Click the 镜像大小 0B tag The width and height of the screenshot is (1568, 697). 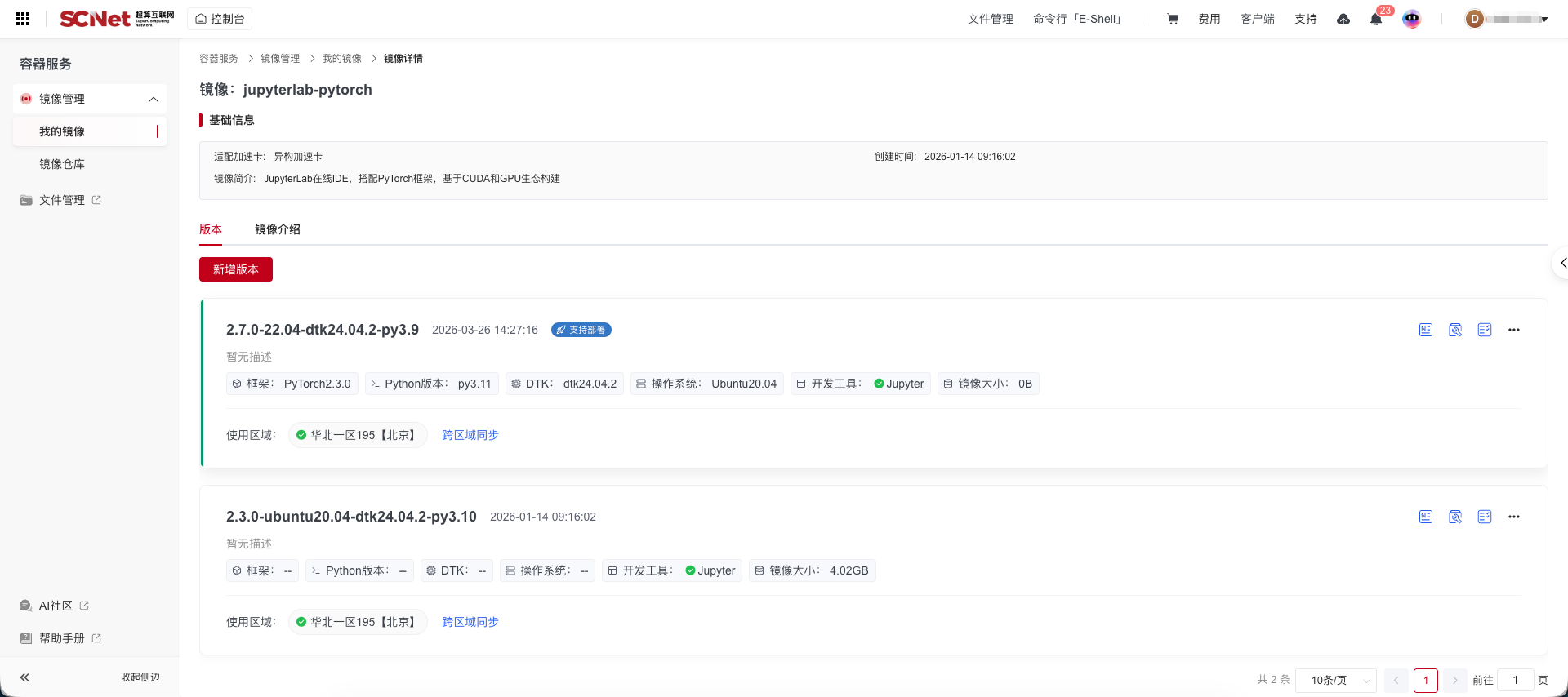tap(988, 384)
